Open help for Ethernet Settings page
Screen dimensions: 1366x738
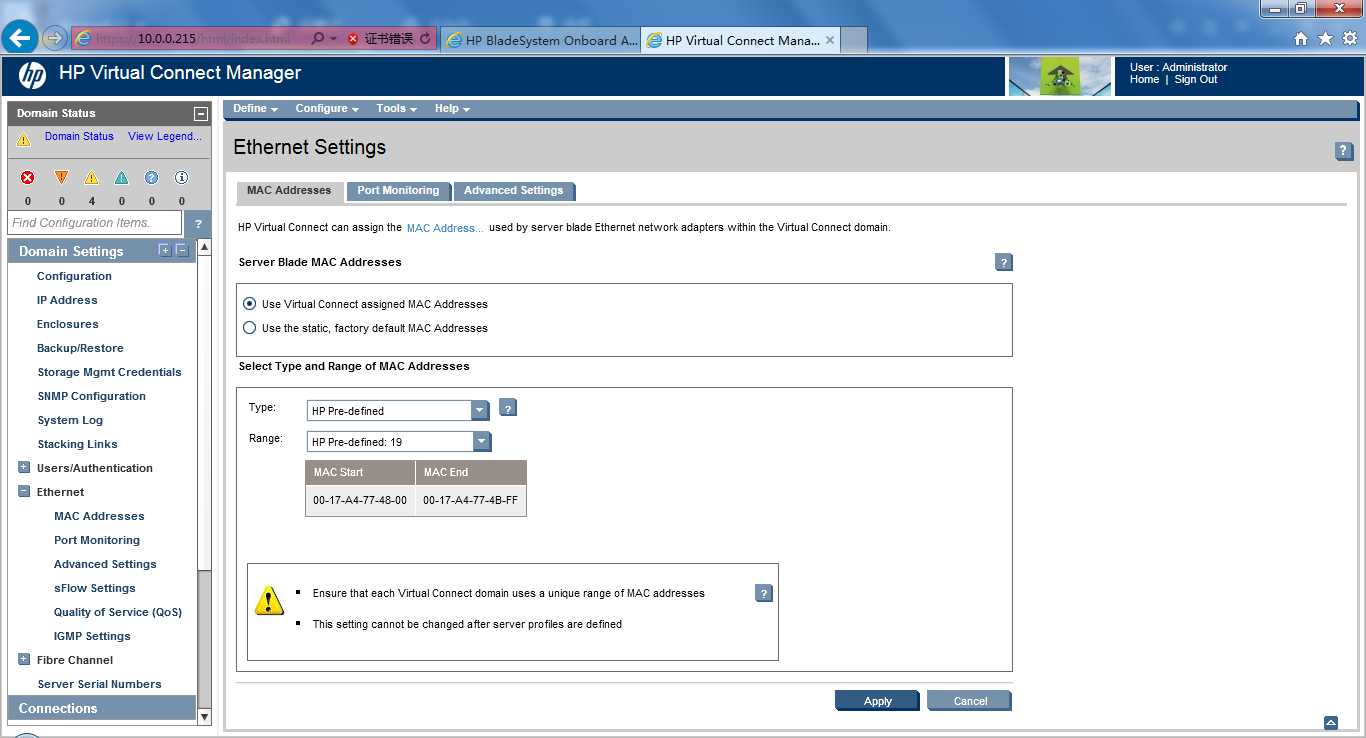(x=1344, y=151)
